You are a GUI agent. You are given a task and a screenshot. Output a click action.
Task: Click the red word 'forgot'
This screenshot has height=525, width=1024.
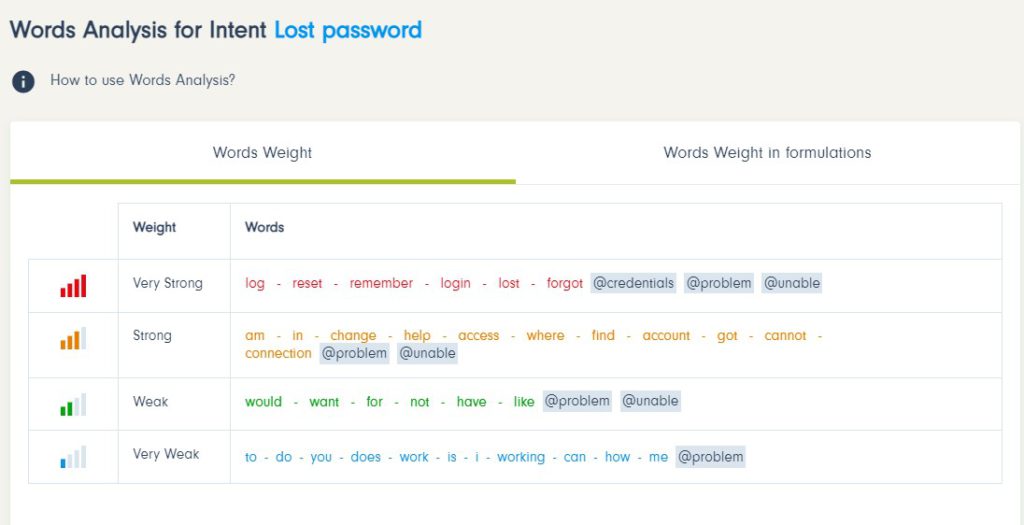click(565, 283)
